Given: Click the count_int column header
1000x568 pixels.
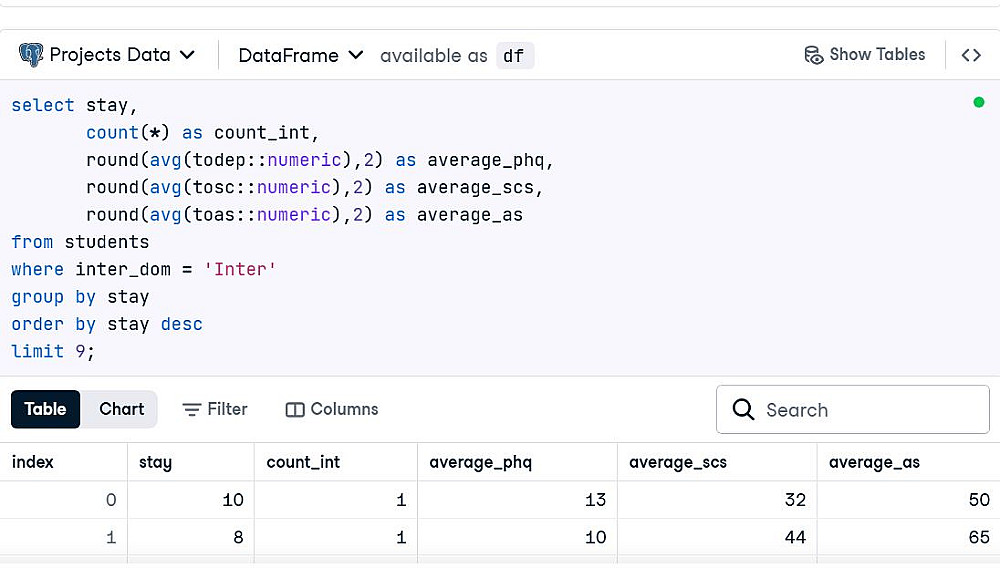Looking at the screenshot, I should (305, 462).
